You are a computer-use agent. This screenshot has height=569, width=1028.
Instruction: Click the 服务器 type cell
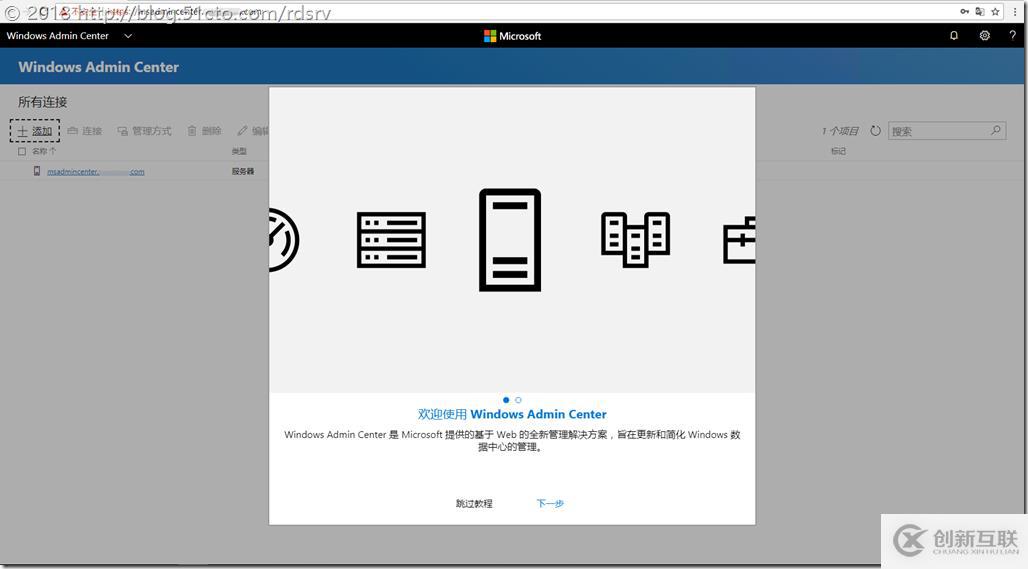[243, 172]
